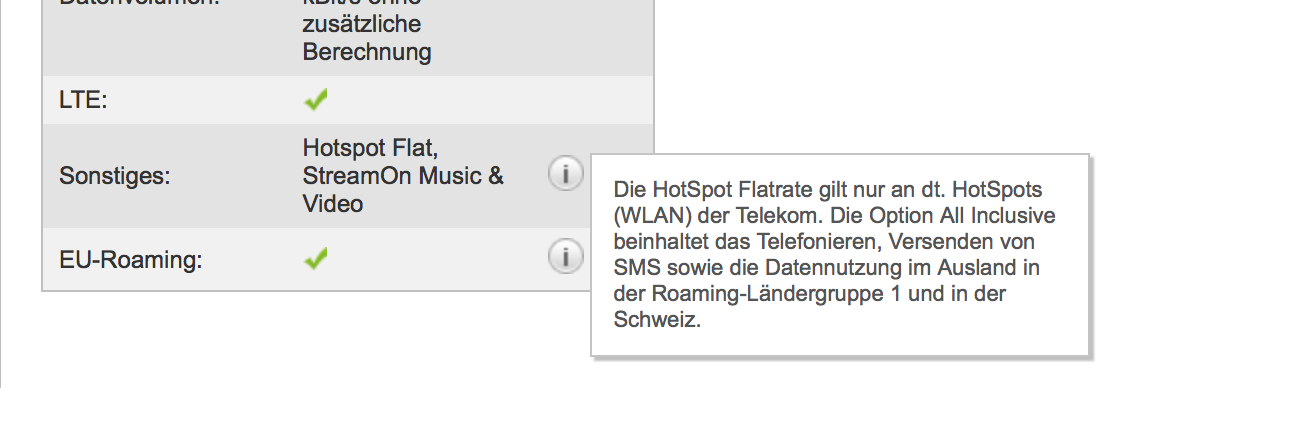1304x428 pixels.
Task: Select the Sonstiges row label
Action: (x=115, y=177)
